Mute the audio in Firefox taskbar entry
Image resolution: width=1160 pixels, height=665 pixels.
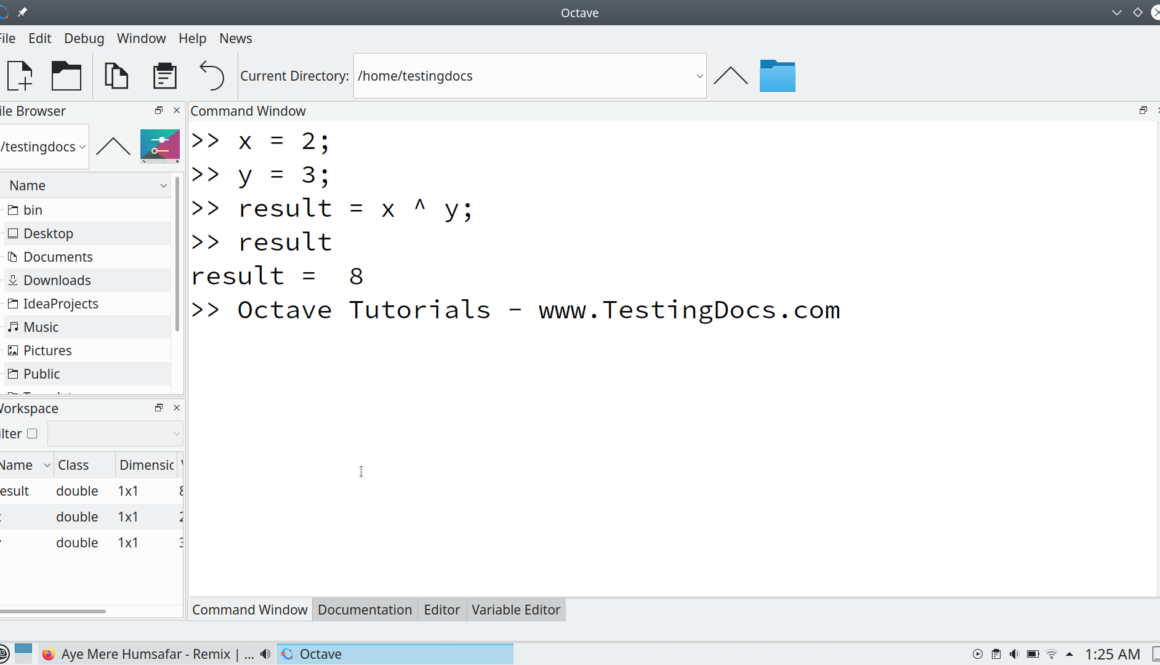click(x=265, y=654)
